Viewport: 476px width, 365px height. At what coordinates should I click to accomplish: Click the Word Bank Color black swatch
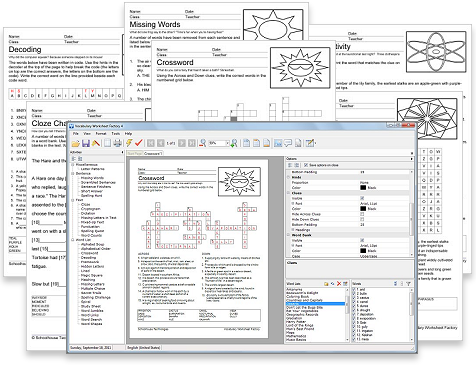[x=363, y=251]
